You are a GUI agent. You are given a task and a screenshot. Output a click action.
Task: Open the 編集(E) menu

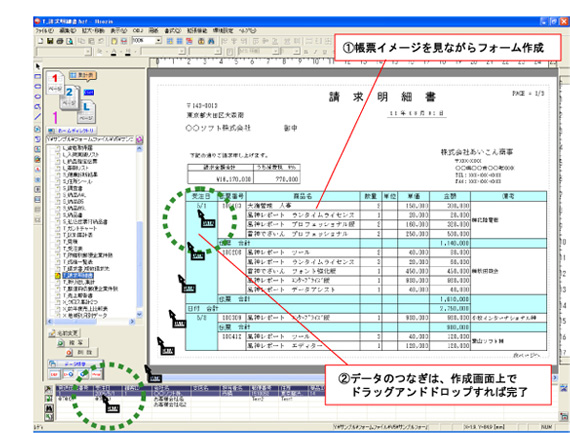click(68, 31)
